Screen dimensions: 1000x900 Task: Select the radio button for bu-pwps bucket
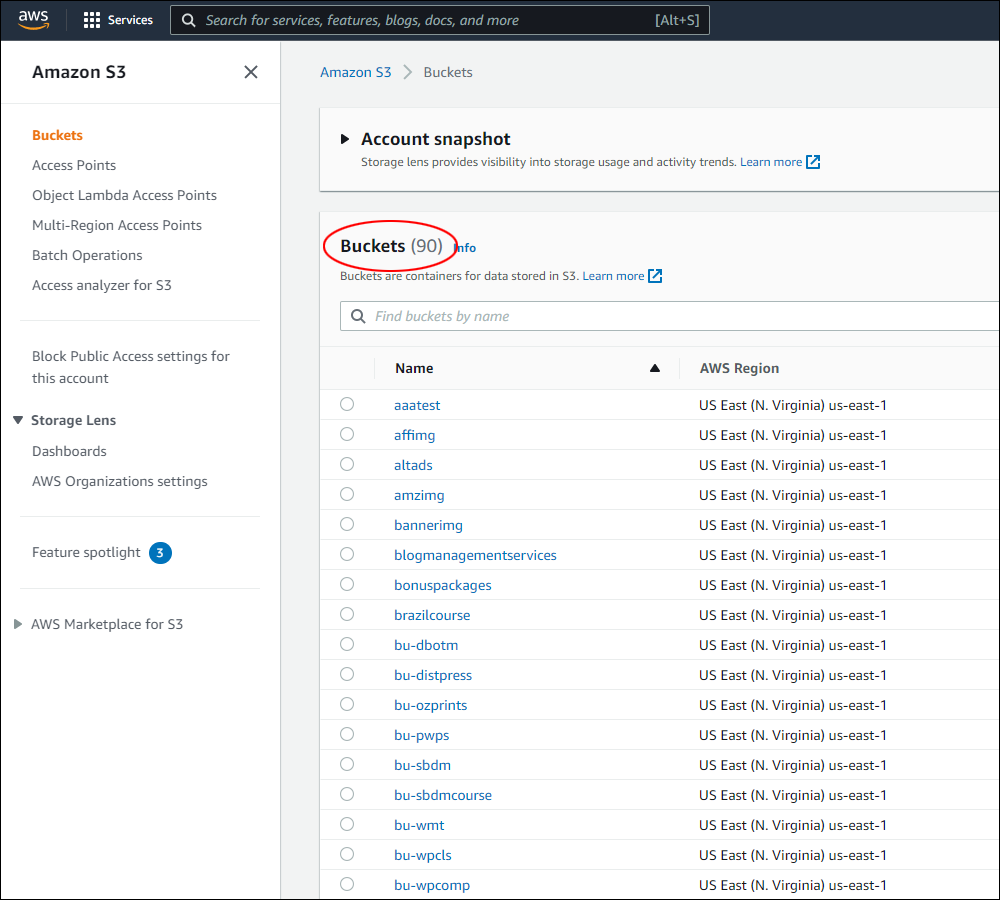[x=347, y=734]
